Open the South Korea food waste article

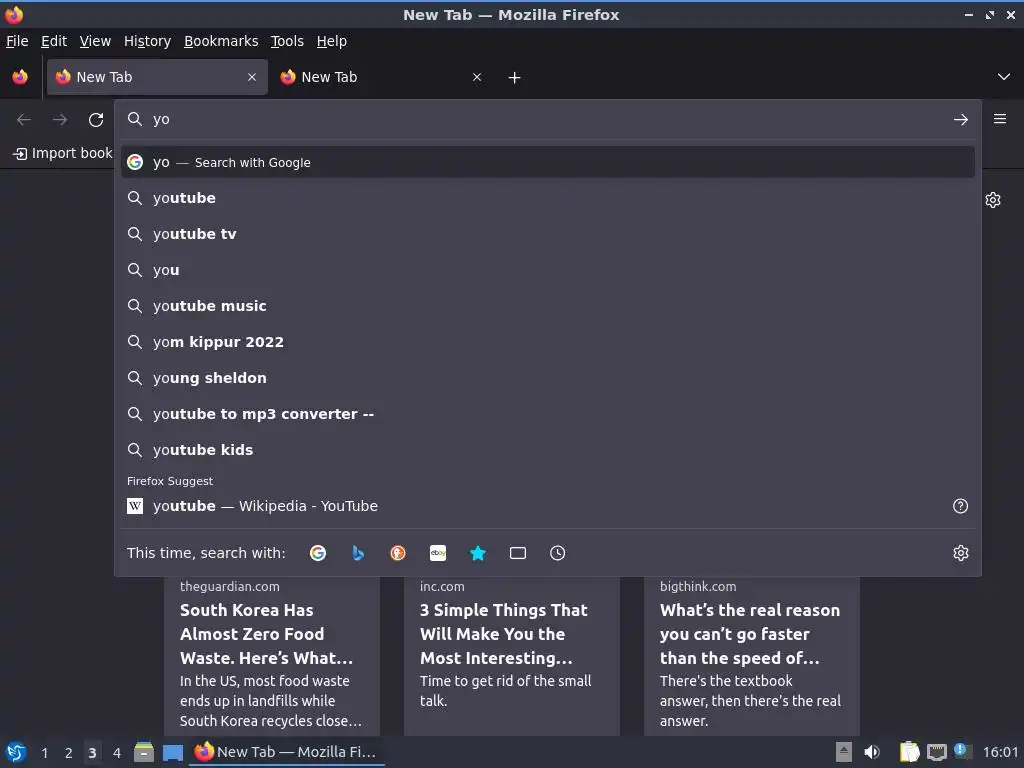[x=272, y=655]
